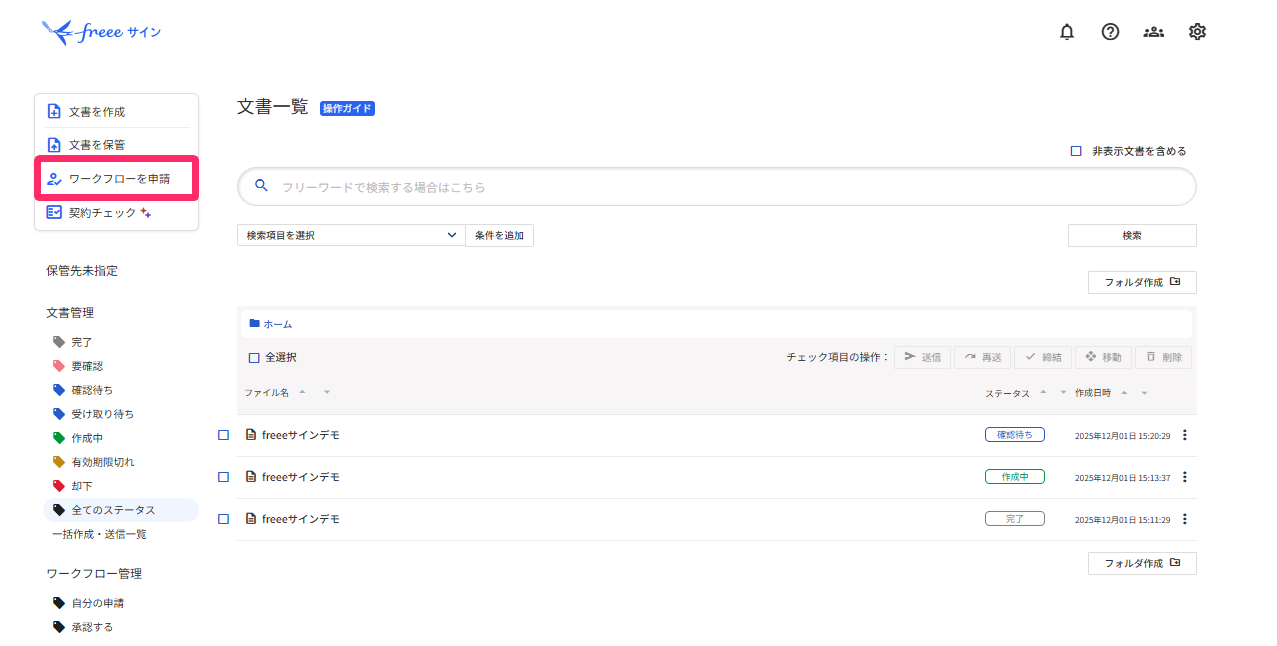
Task: Click the 完了 status badge in the list
Action: [x=1015, y=519]
